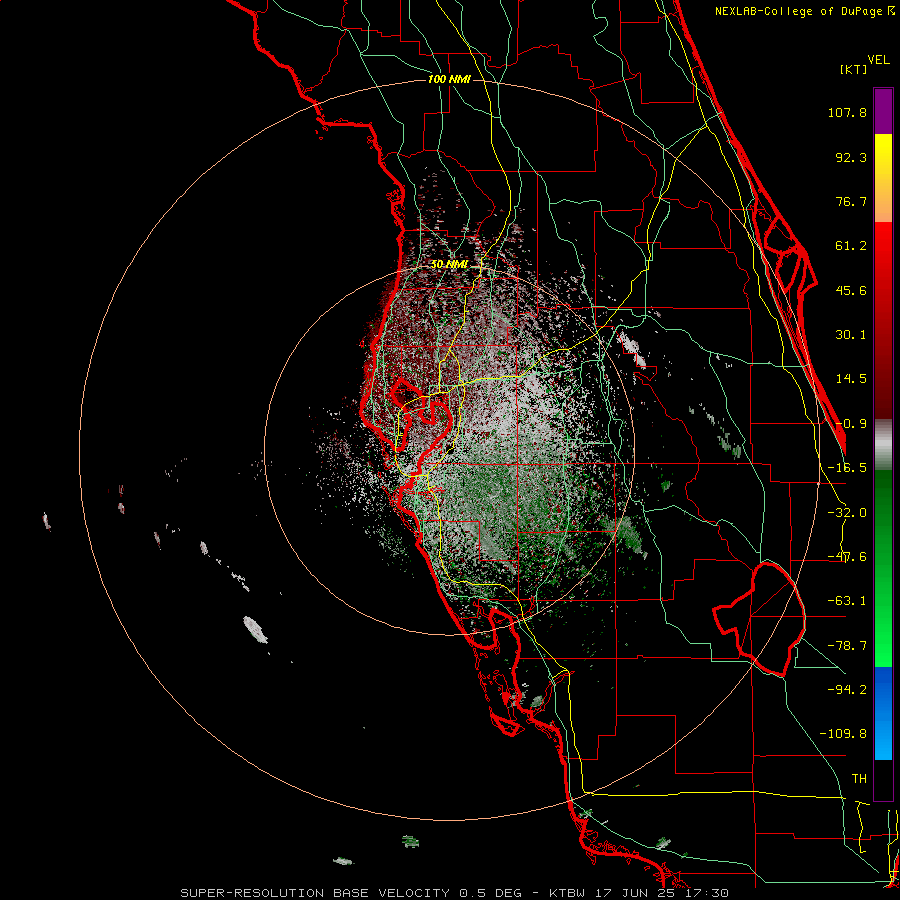Pick the gray segment of the color bar
The width and height of the screenshot is (900, 900).
(x=883, y=445)
